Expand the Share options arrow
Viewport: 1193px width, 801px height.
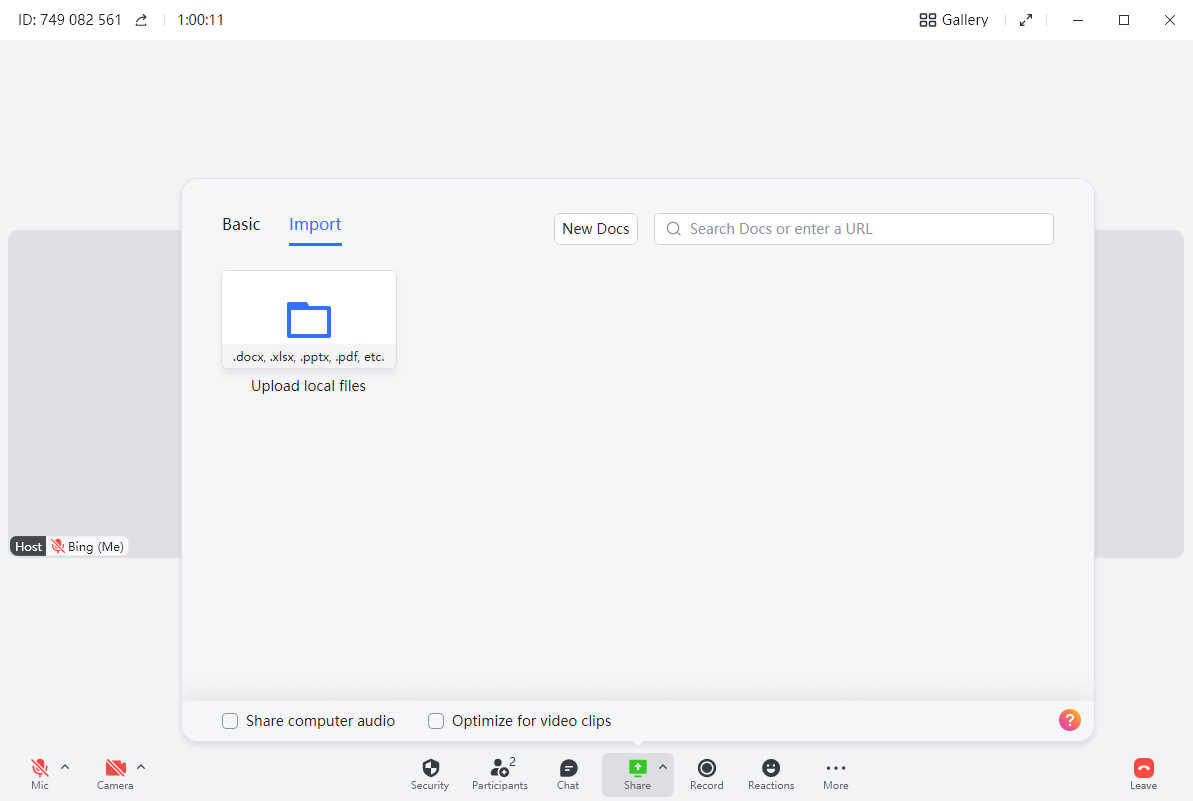[662, 767]
